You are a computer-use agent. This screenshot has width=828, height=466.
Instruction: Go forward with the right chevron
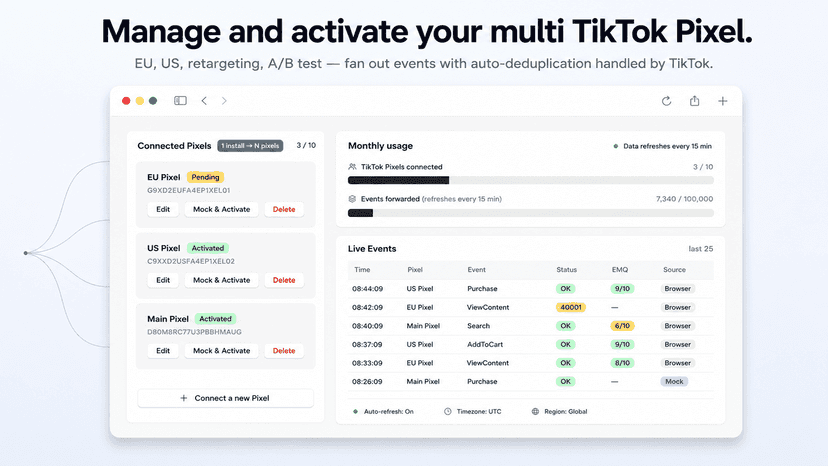[224, 100]
